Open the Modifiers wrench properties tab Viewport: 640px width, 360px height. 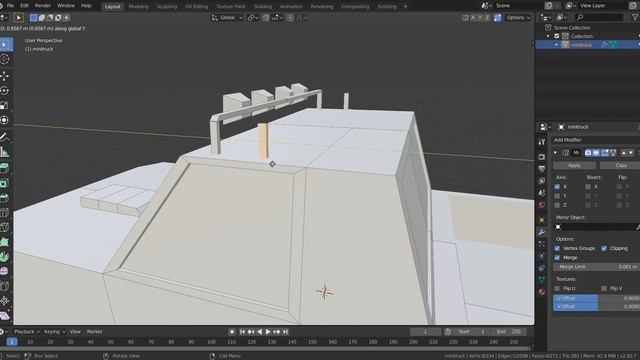tap(542, 232)
